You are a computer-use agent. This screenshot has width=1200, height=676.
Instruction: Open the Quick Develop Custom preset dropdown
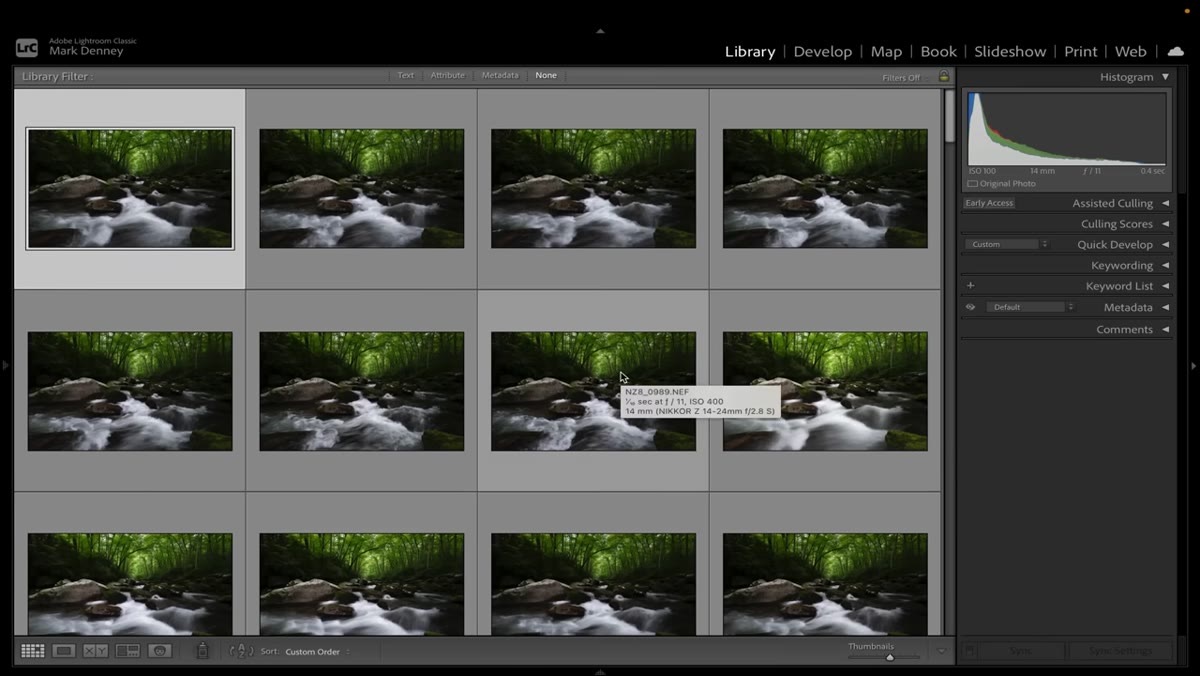tap(1008, 244)
